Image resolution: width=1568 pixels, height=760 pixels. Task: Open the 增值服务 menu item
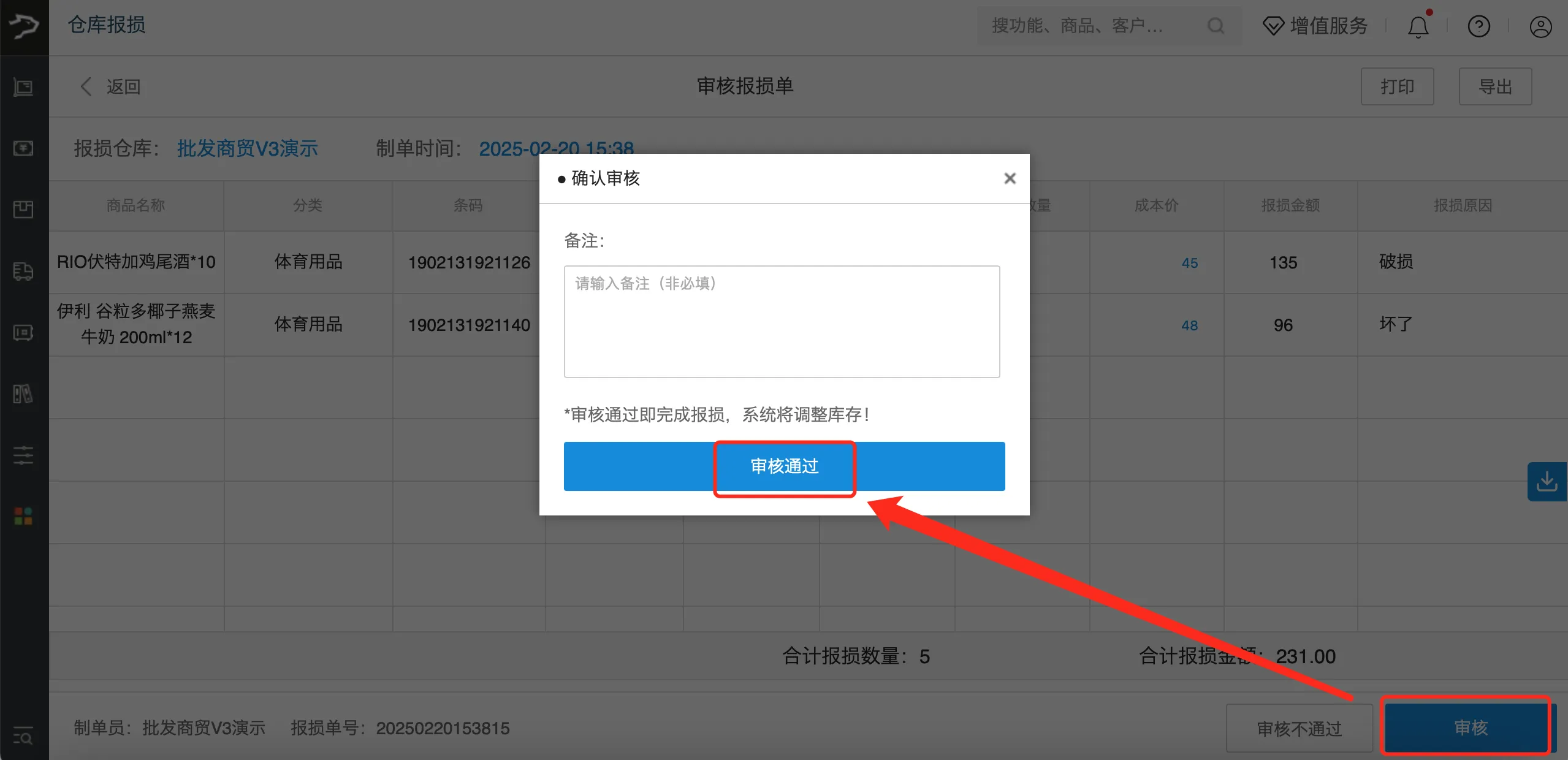tap(1315, 26)
